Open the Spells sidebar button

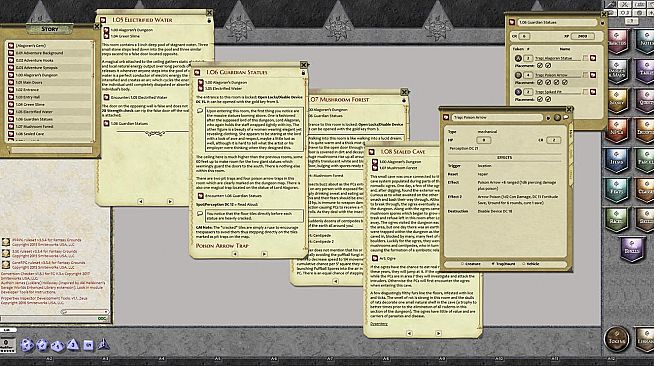tap(631, 249)
